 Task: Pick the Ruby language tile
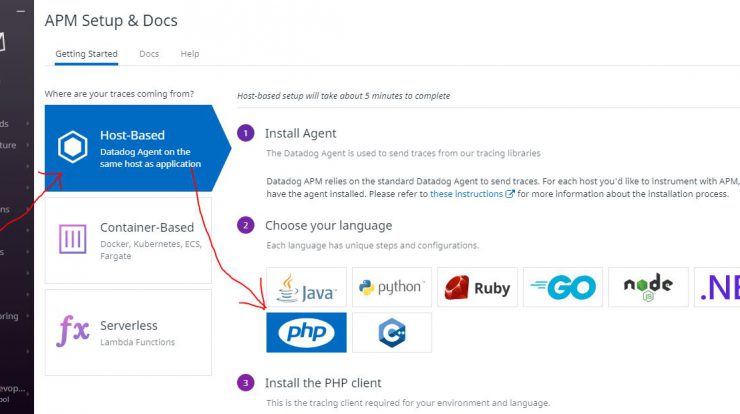point(477,287)
